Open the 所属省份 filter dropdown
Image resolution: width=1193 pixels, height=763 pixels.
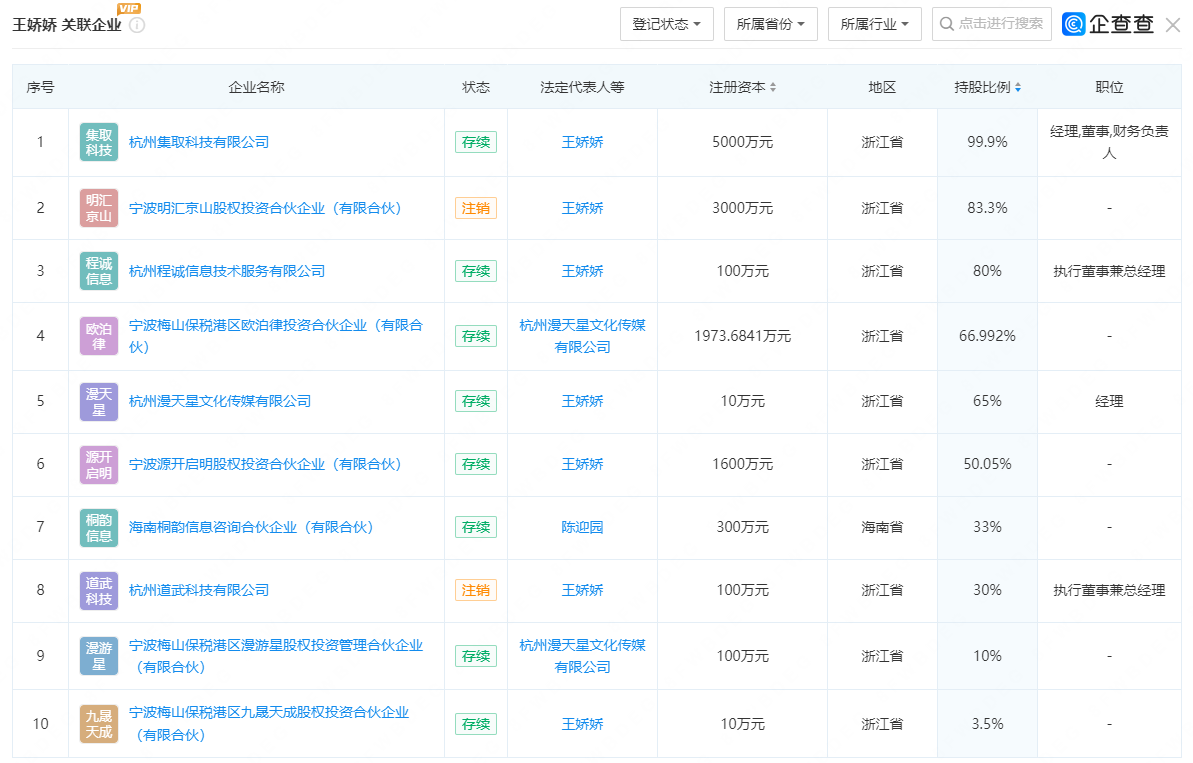(x=770, y=24)
